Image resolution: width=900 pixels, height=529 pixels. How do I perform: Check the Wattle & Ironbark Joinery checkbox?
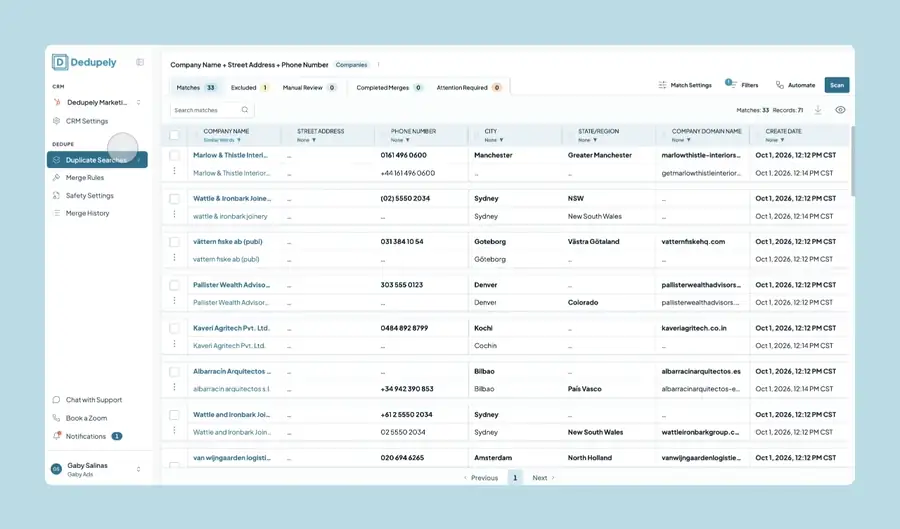[x=174, y=199]
